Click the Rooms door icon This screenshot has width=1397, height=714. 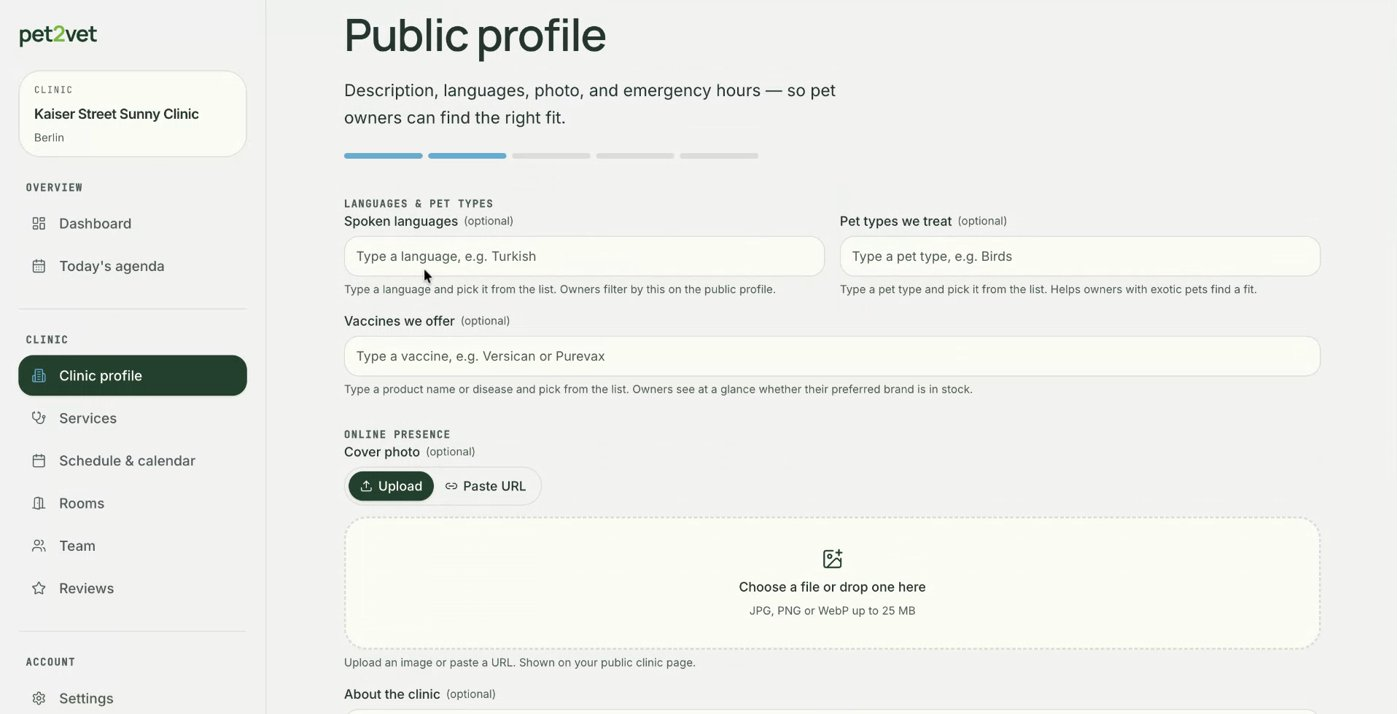39,503
